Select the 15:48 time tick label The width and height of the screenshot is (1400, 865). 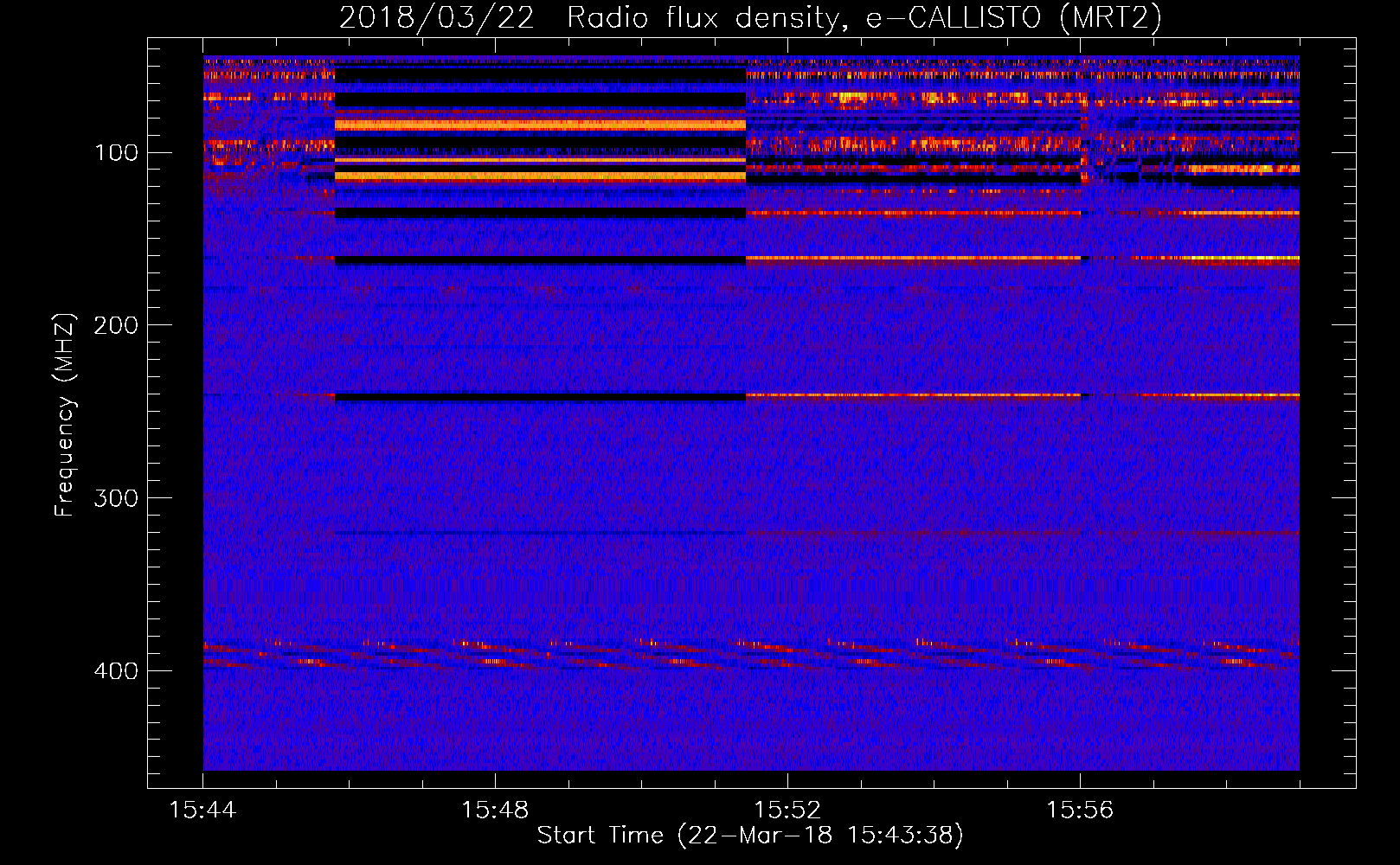[x=495, y=811]
